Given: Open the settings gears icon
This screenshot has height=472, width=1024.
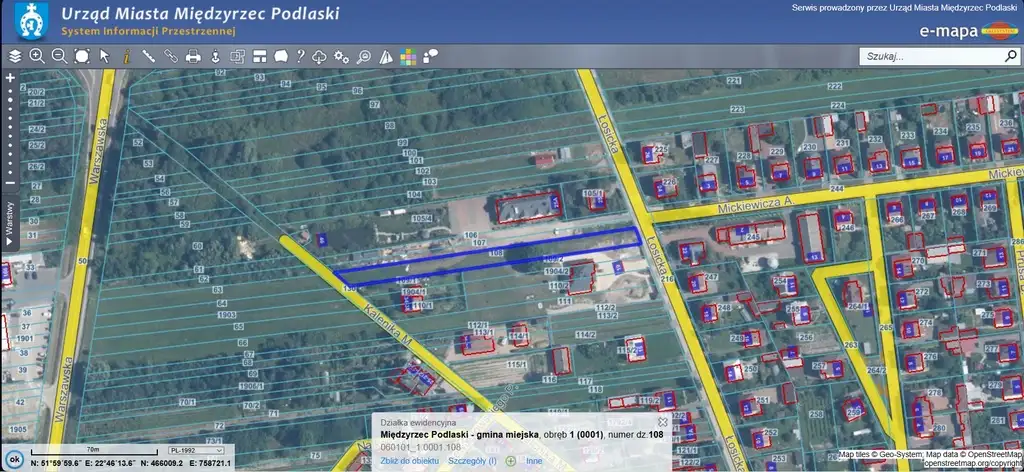Looking at the screenshot, I should point(342,56).
